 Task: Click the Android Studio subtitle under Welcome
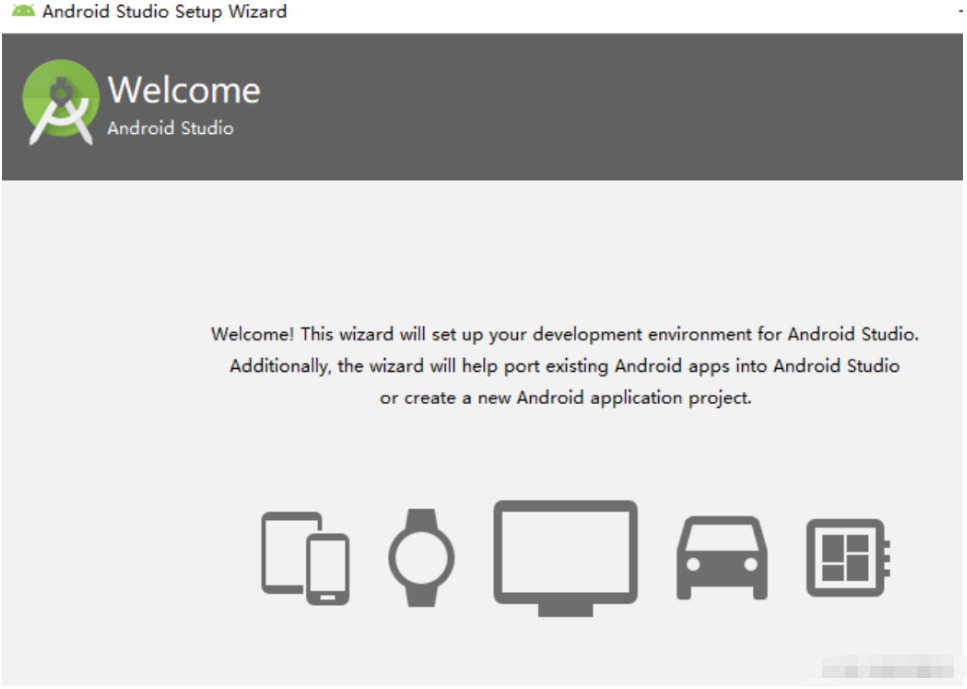point(170,129)
